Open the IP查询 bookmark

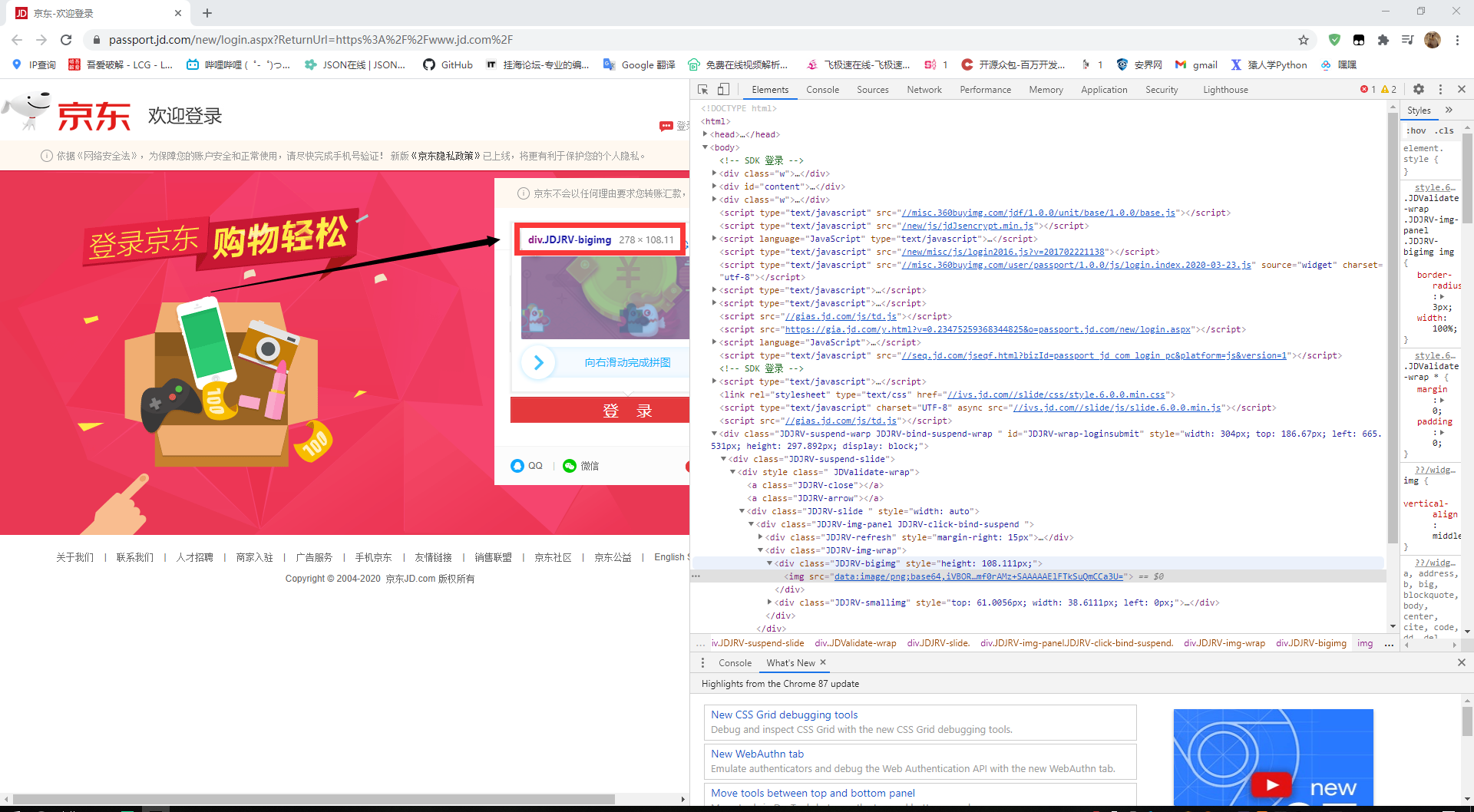pyautogui.click(x=35, y=65)
